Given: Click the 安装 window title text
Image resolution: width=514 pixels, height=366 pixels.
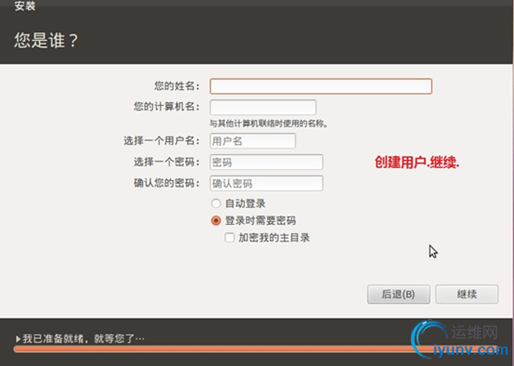Looking at the screenshot, I should (25, 6).
